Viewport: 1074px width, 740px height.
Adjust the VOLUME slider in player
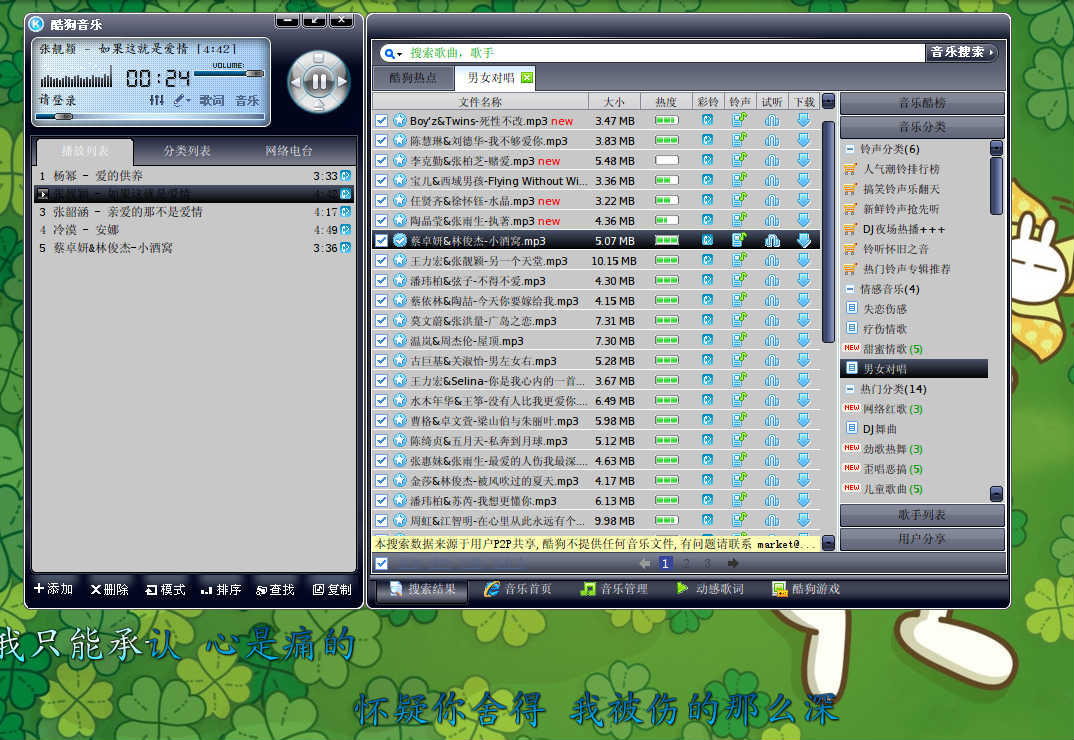(229, 73)
